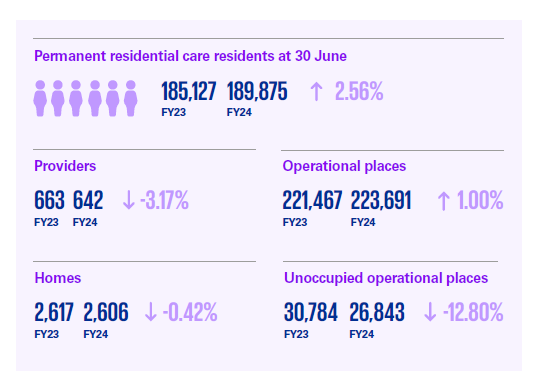The image size is (538, 389).
Task: Click the first purple person icon
Action: coord(40,98)
